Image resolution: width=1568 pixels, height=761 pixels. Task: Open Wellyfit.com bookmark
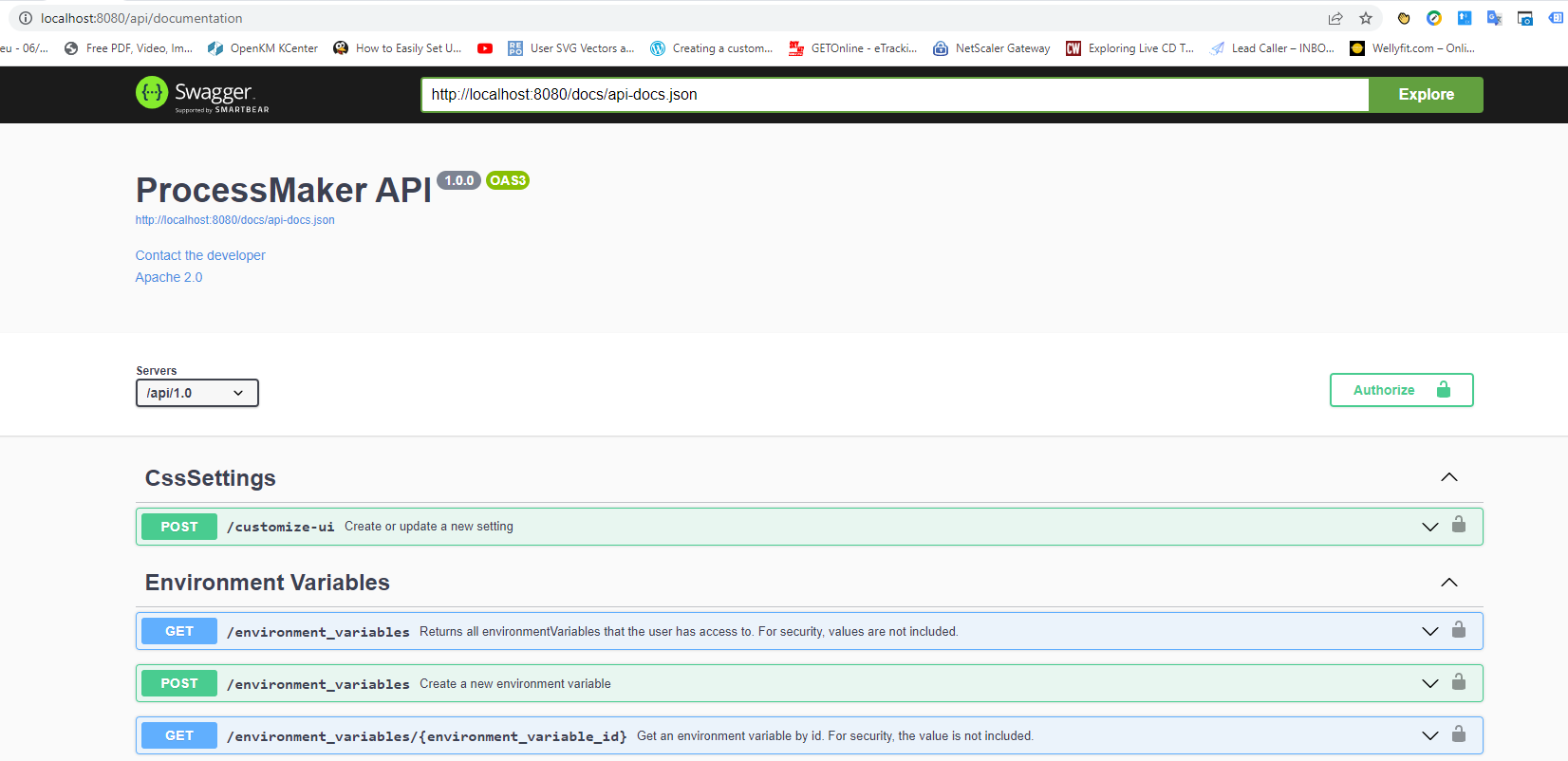(x=1412, y=48)
